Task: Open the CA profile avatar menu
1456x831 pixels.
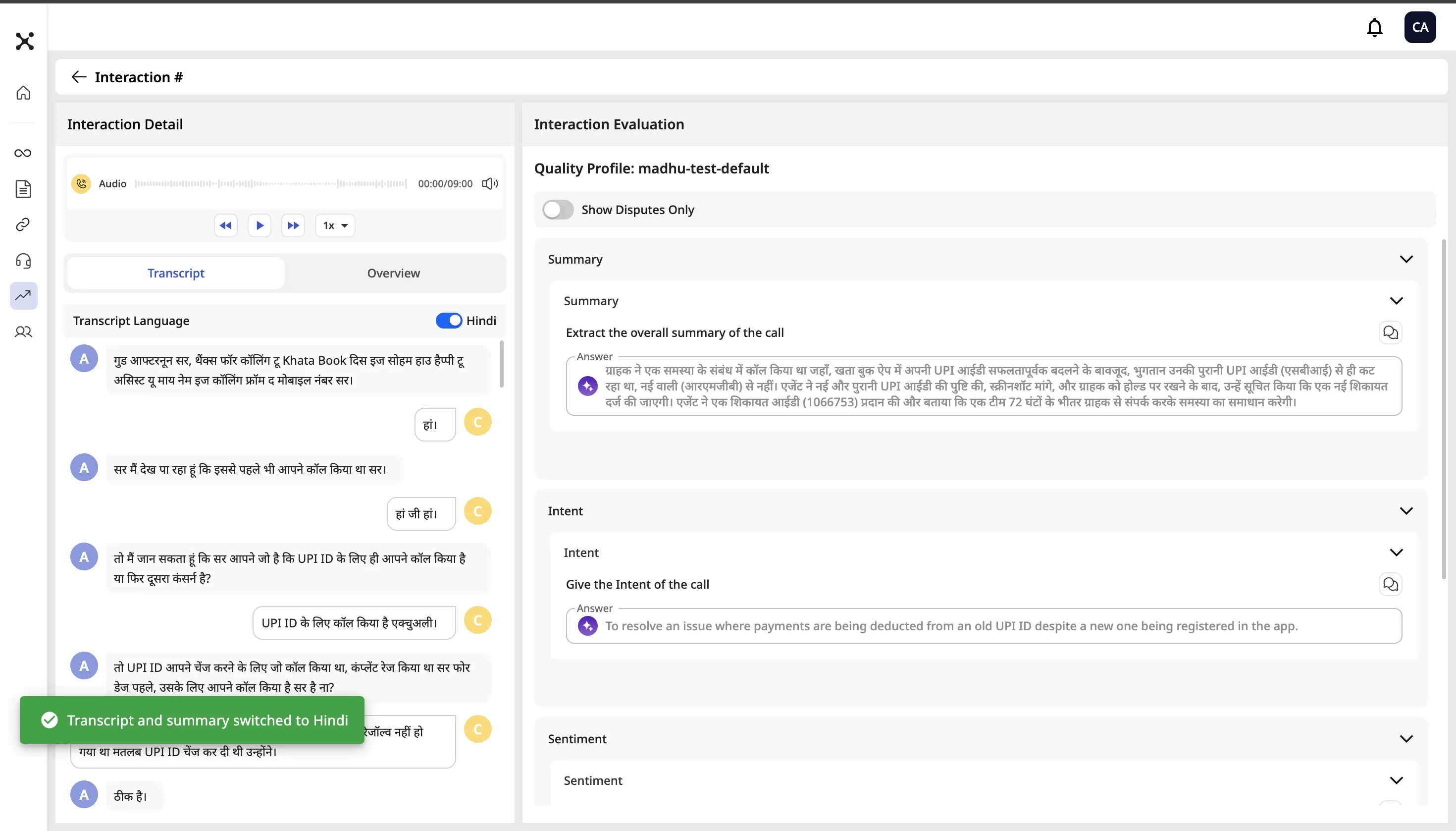Action: (1419, 27)
